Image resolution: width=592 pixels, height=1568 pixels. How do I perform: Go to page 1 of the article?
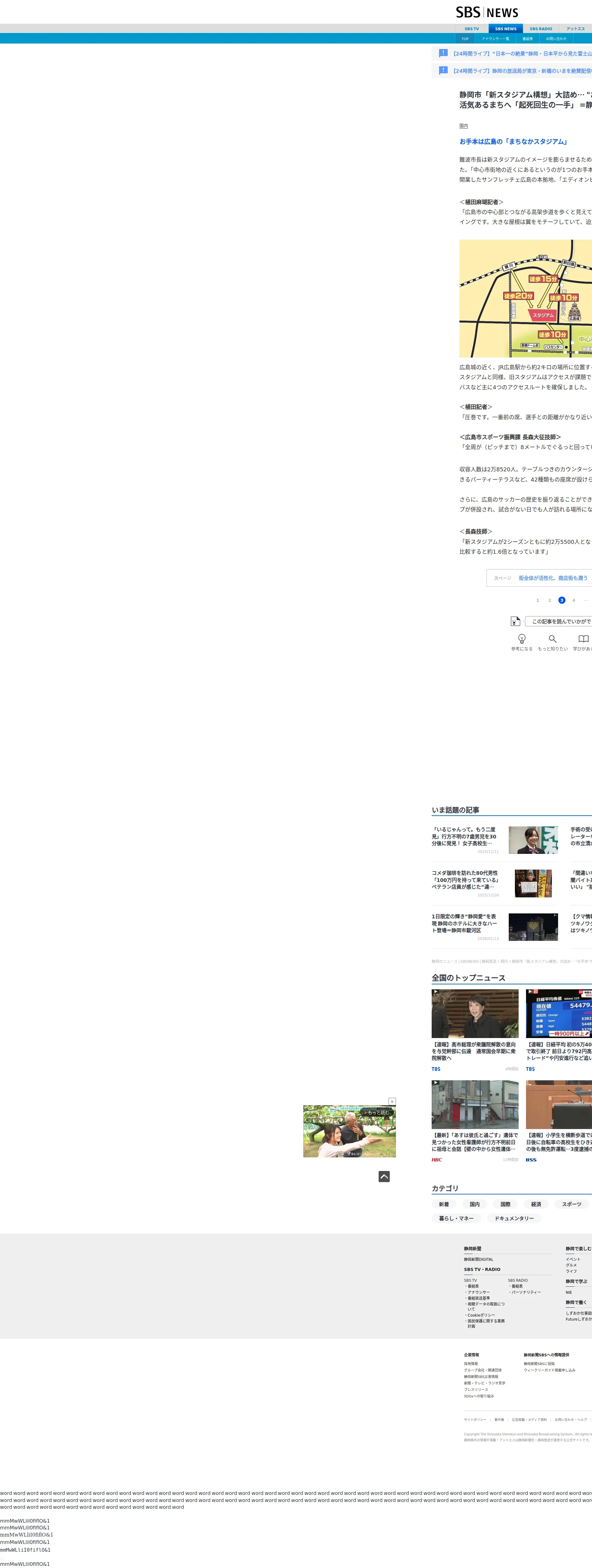pos(537,600)
